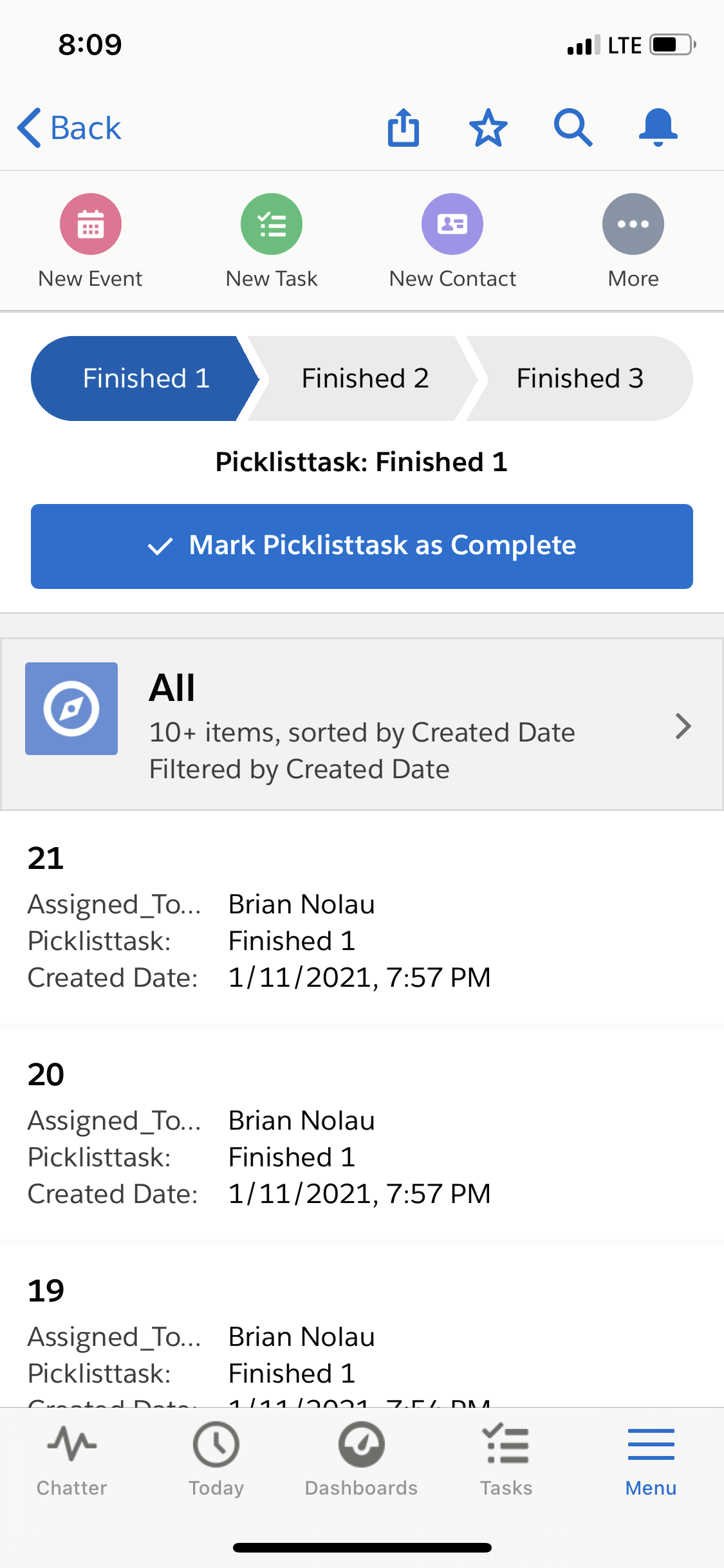Viewport: 724px width, 1568px height.
Task: Open the All list compass icon
Action: 71,708
